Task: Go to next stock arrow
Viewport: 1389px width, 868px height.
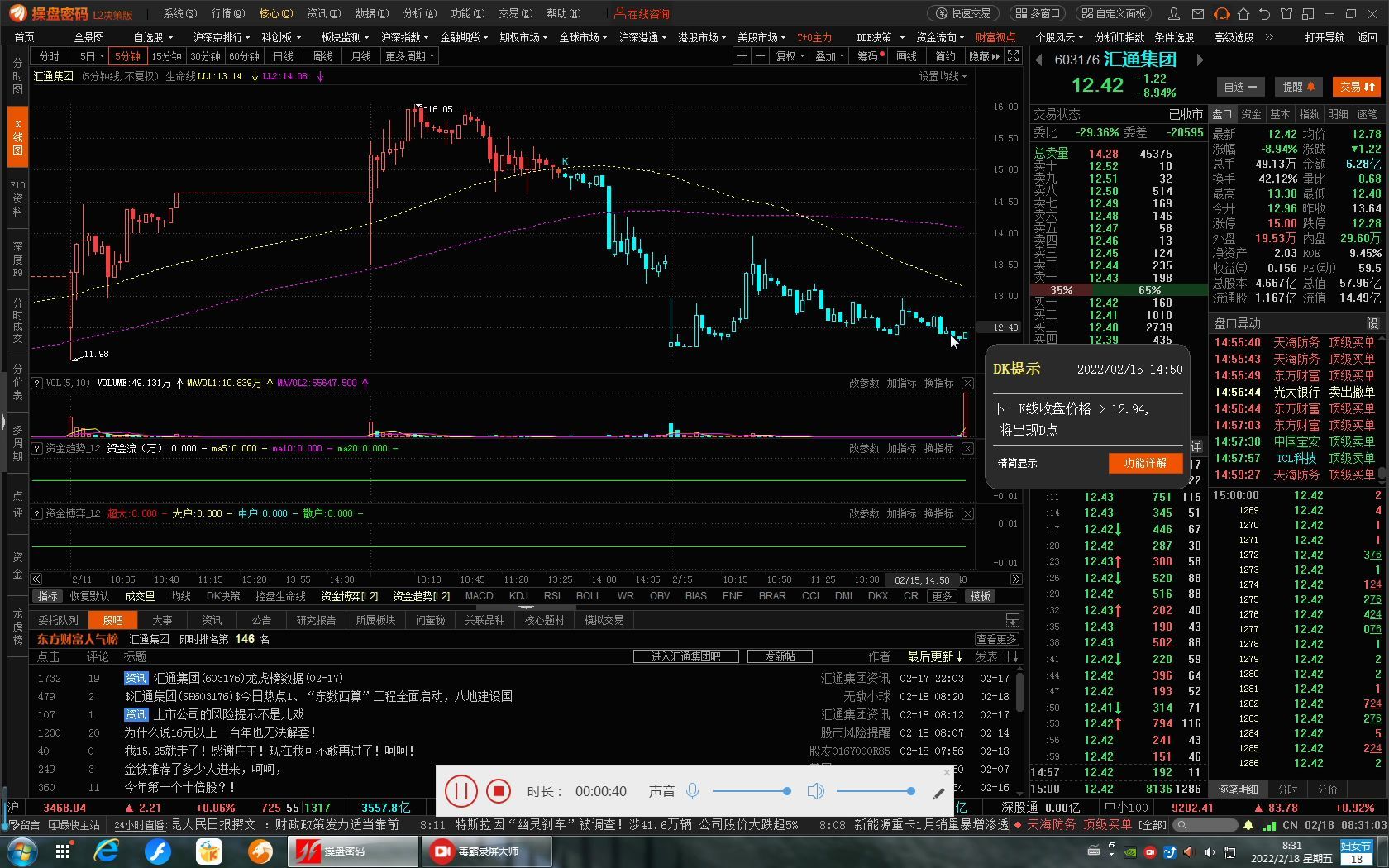Action: [x=1200, y=60]
